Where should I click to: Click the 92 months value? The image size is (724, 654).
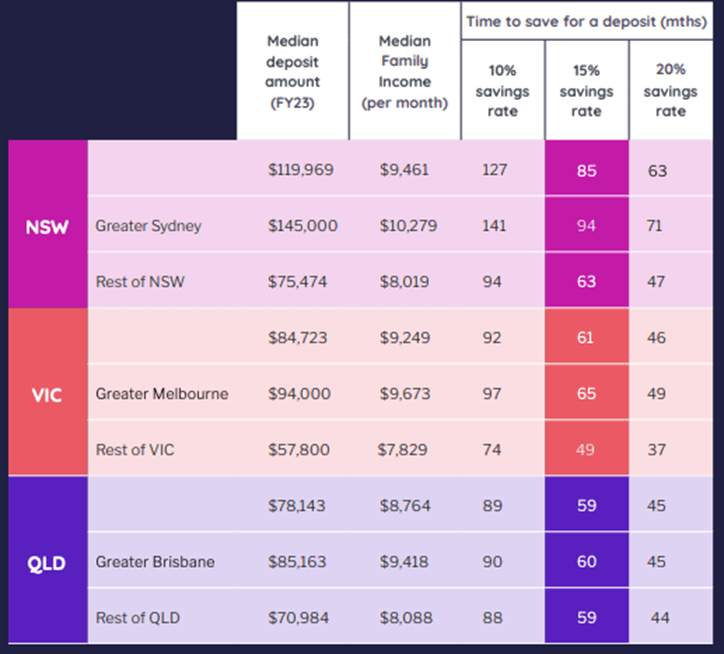(x=492, y=338)
